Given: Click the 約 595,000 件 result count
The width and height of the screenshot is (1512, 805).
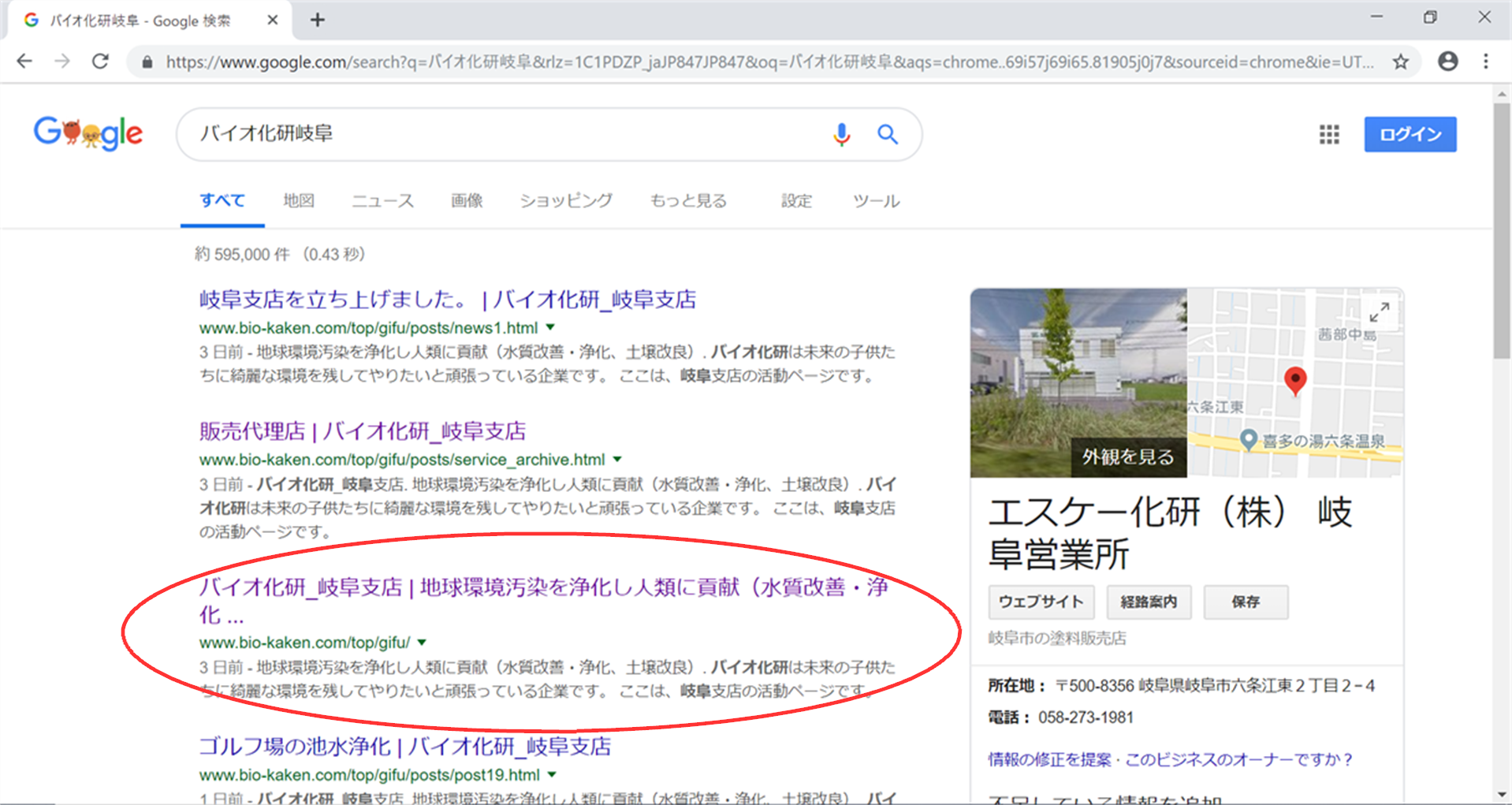Looking at the screenshot, I should click(x=242, y=255).
